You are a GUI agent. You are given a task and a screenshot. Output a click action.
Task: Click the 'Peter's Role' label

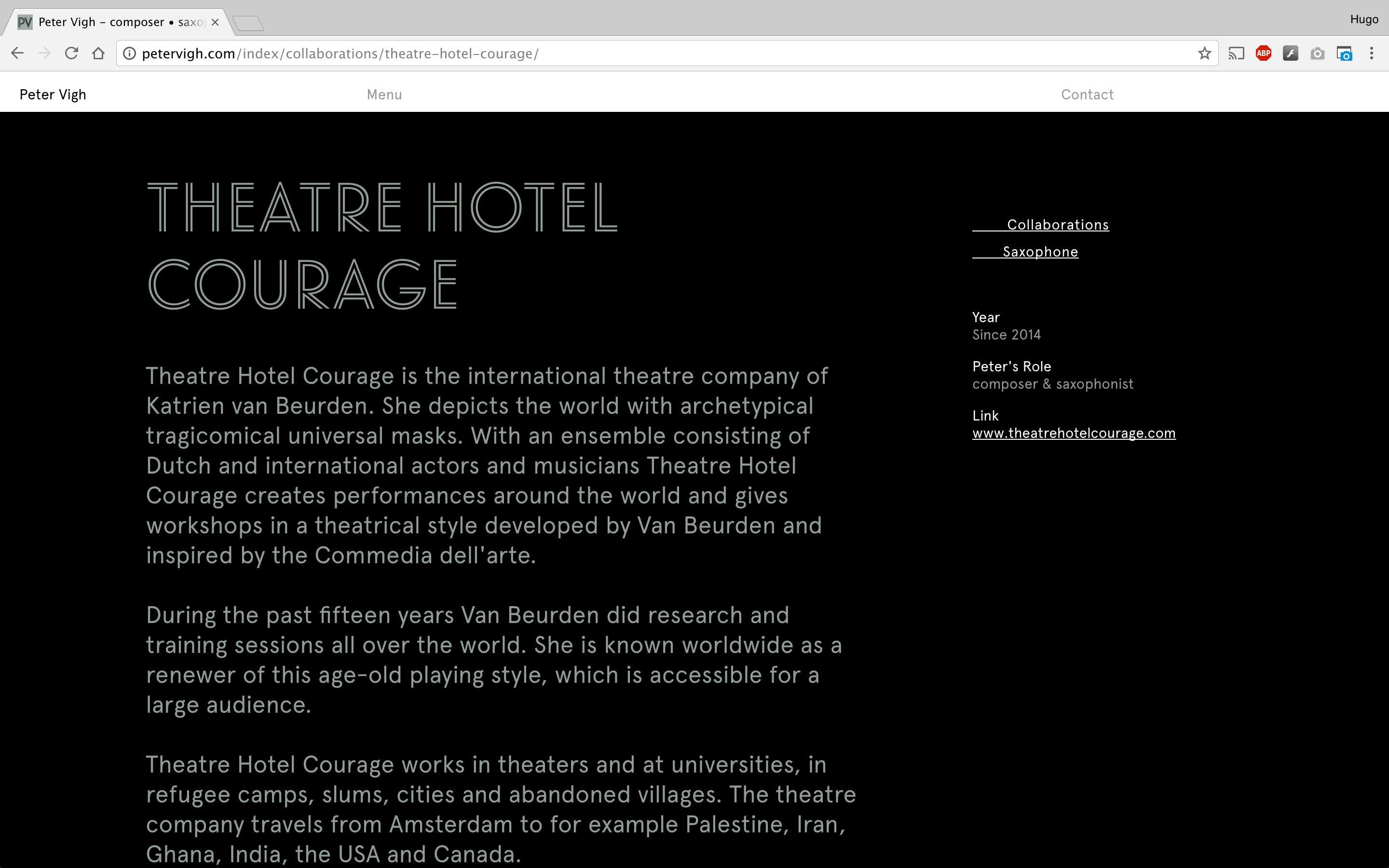[1011, 366]
